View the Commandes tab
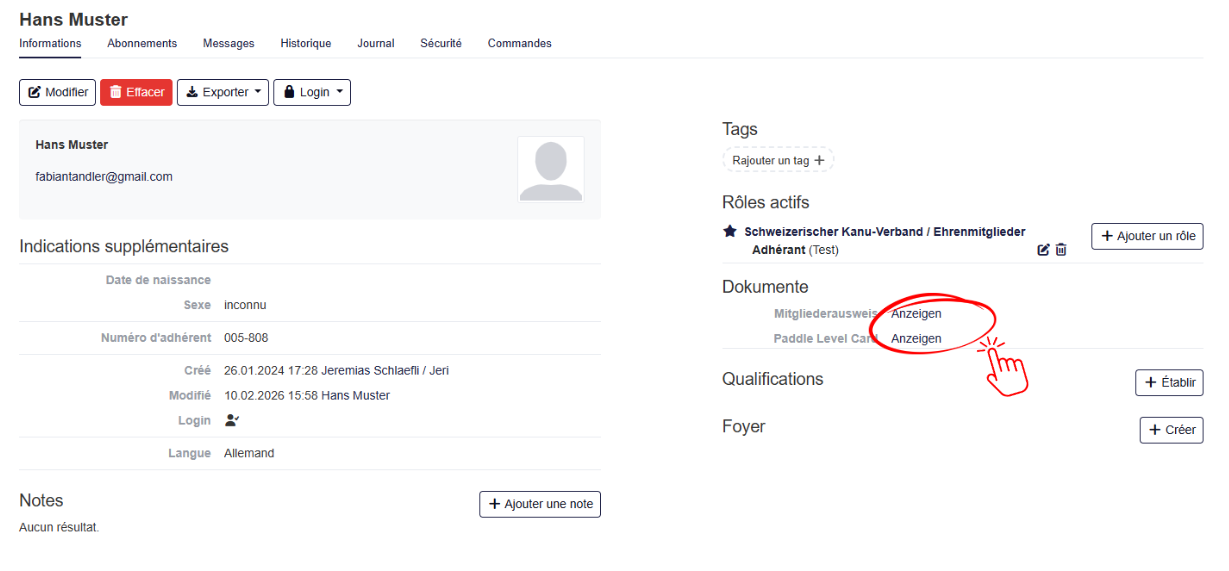Image resolution: width=1229 pixels, height=571 pixels. [519, 43]
